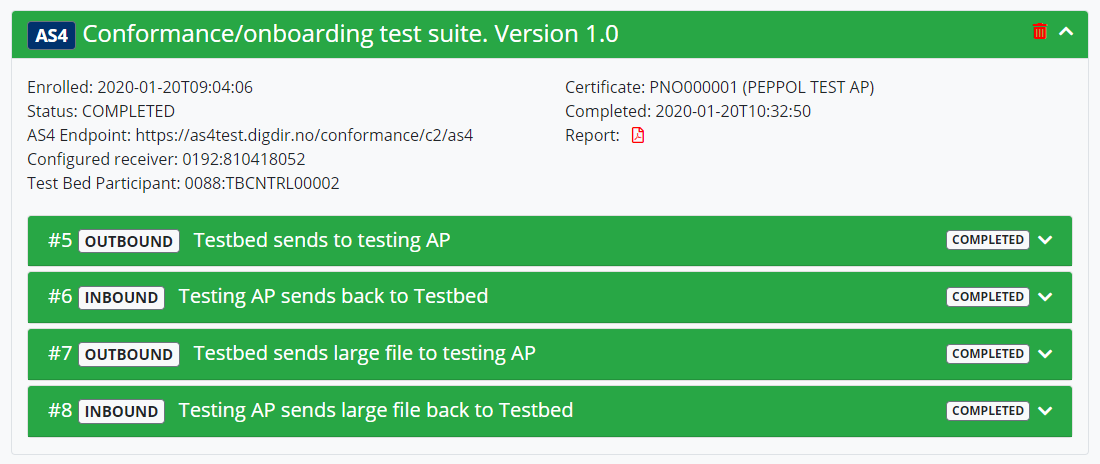Click COMPLETED status badge on test #6

click(x=988, y=297)
